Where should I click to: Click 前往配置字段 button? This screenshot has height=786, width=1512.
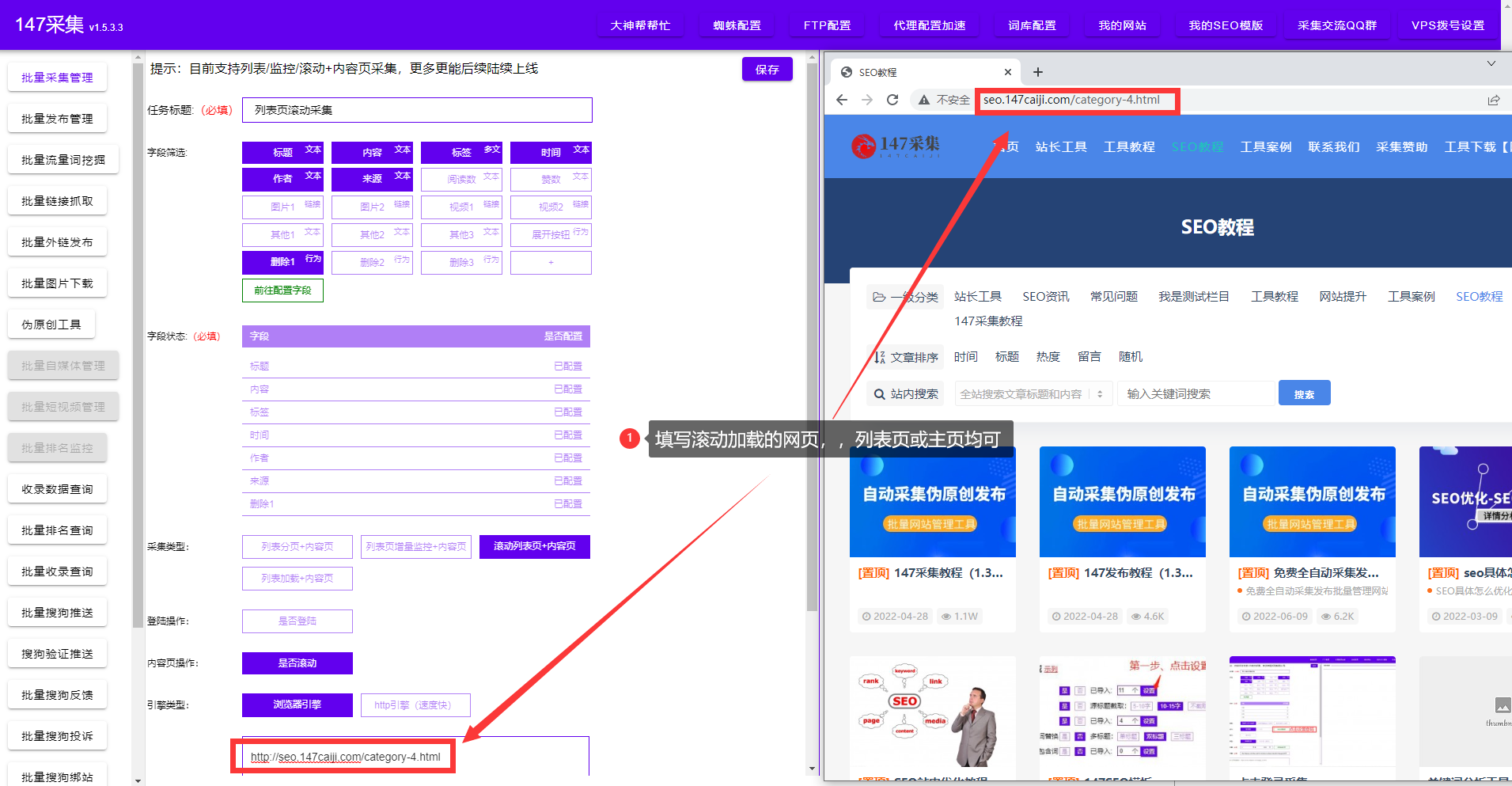[282, 290]
